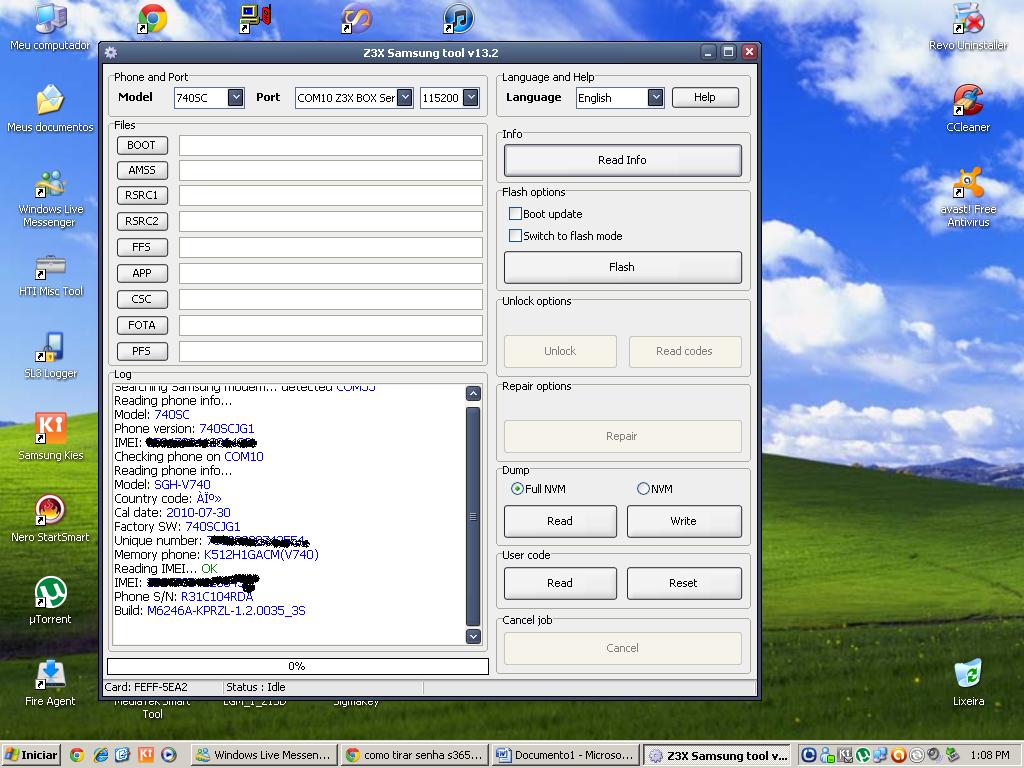Open the computer and red phone desktop shortcut

[x=255, y=19]
